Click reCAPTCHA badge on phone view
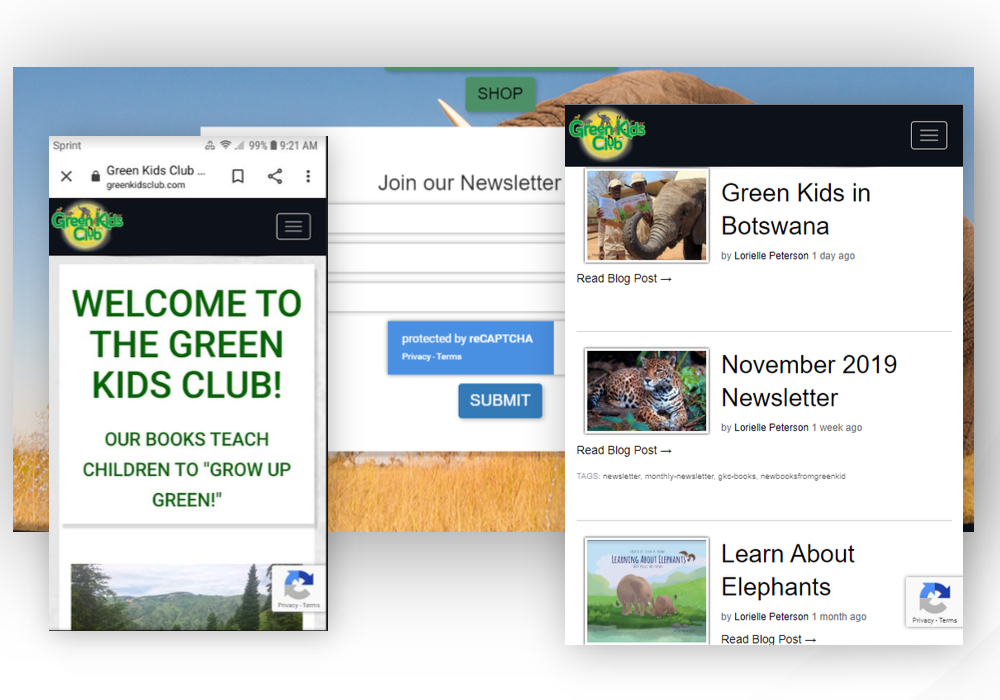The width and height of the screenshot is (1000, 700). pos(298,588)
